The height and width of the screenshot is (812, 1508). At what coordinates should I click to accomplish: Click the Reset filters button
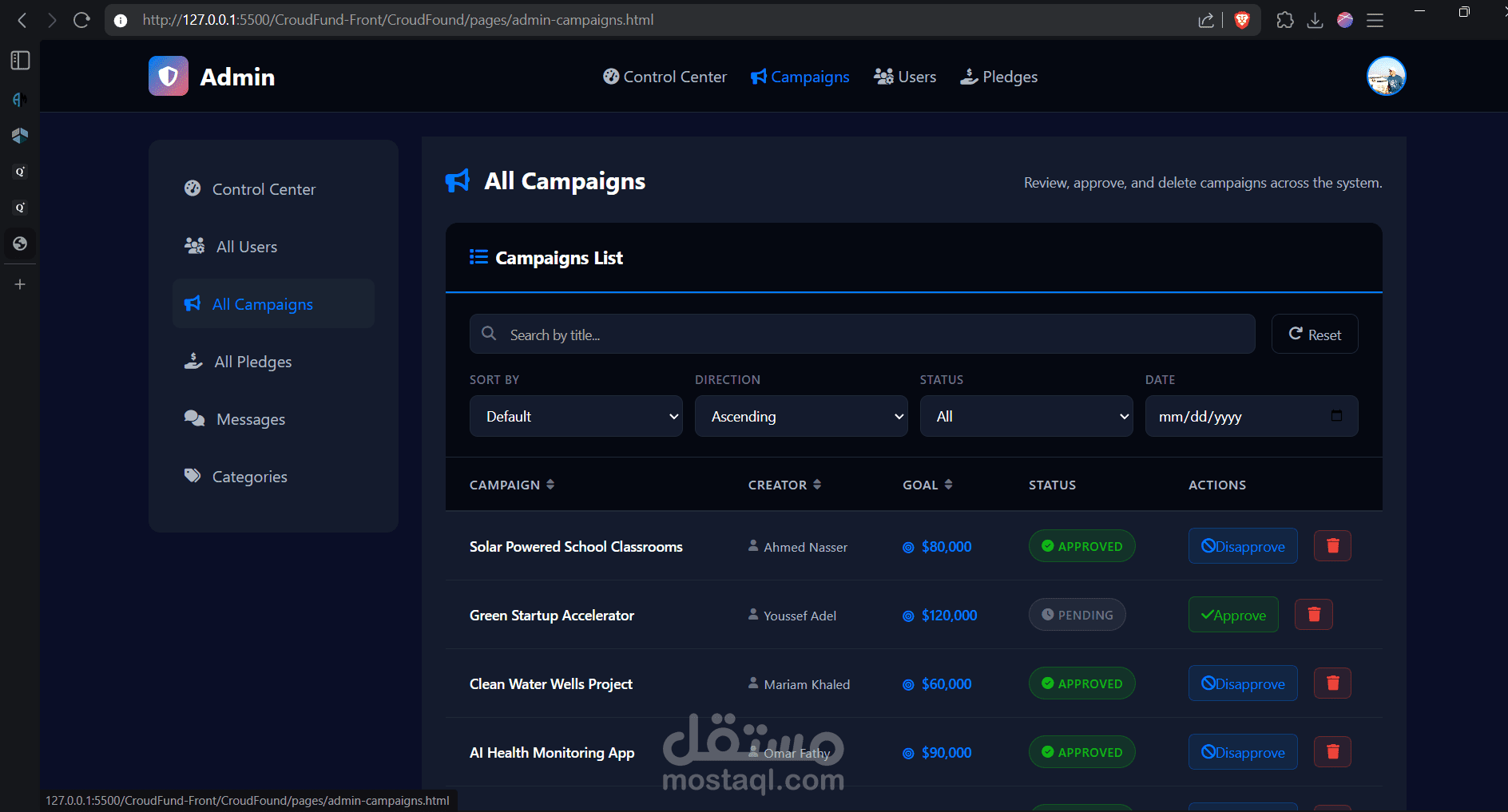(x=1315, y=335)
